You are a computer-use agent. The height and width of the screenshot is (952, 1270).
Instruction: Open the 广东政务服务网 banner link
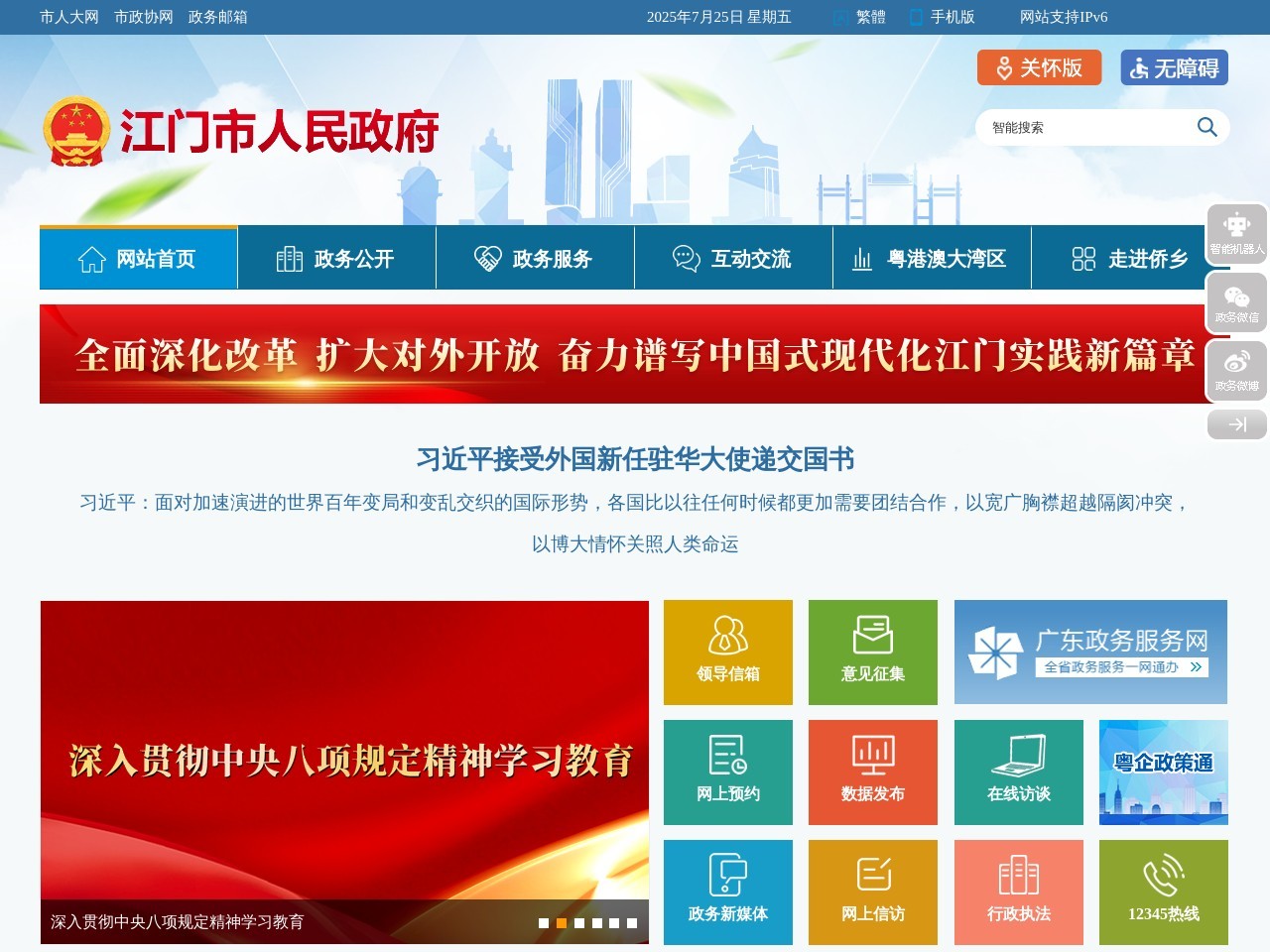click(x=1089, y=652)
